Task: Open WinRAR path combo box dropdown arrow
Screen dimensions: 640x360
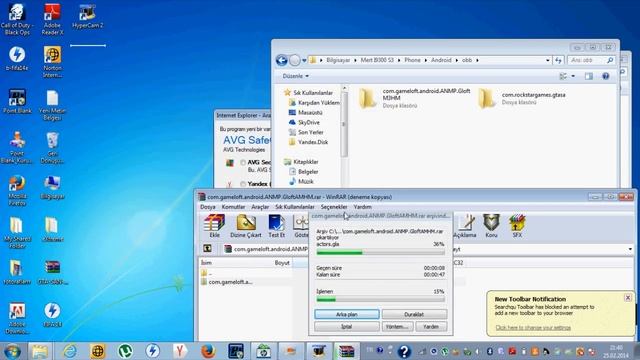Action: 630,249
